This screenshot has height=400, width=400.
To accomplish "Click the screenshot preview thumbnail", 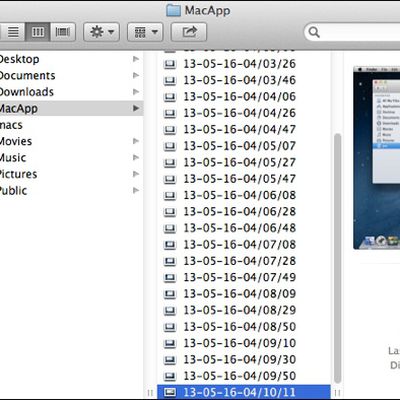I will coord(377,157).
